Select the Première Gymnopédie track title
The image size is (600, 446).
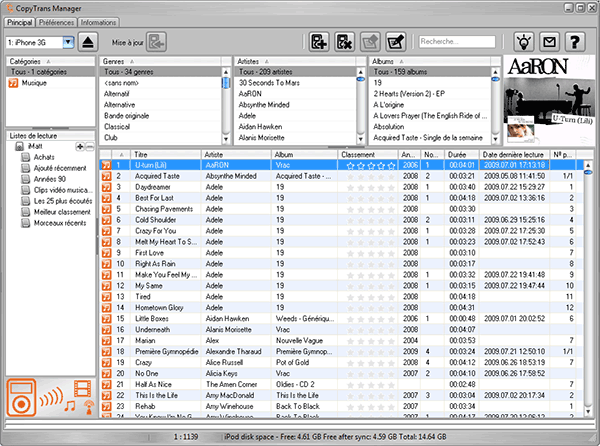pyautogui.click(x=166, y=352)
